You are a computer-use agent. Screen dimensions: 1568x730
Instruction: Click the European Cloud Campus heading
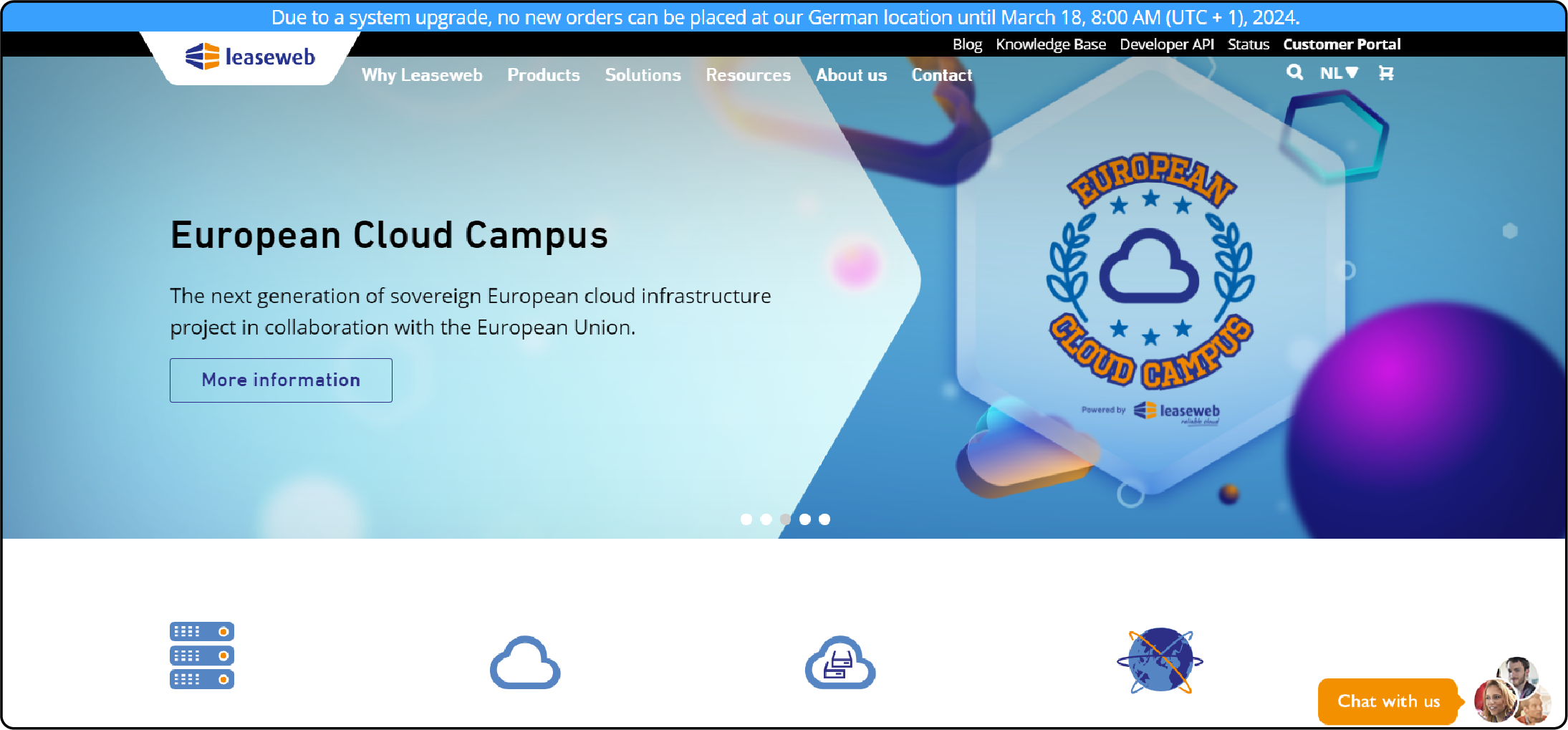coord(390,235)
